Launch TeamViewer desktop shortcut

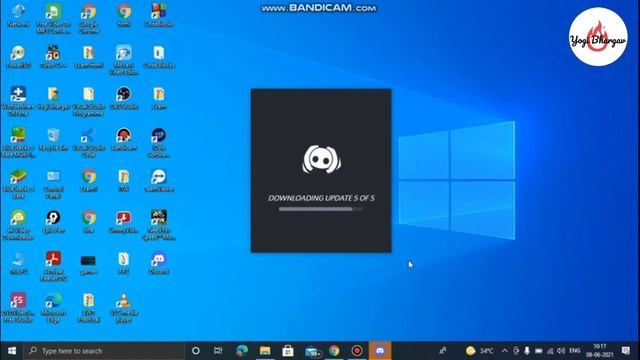pos(159,180)
